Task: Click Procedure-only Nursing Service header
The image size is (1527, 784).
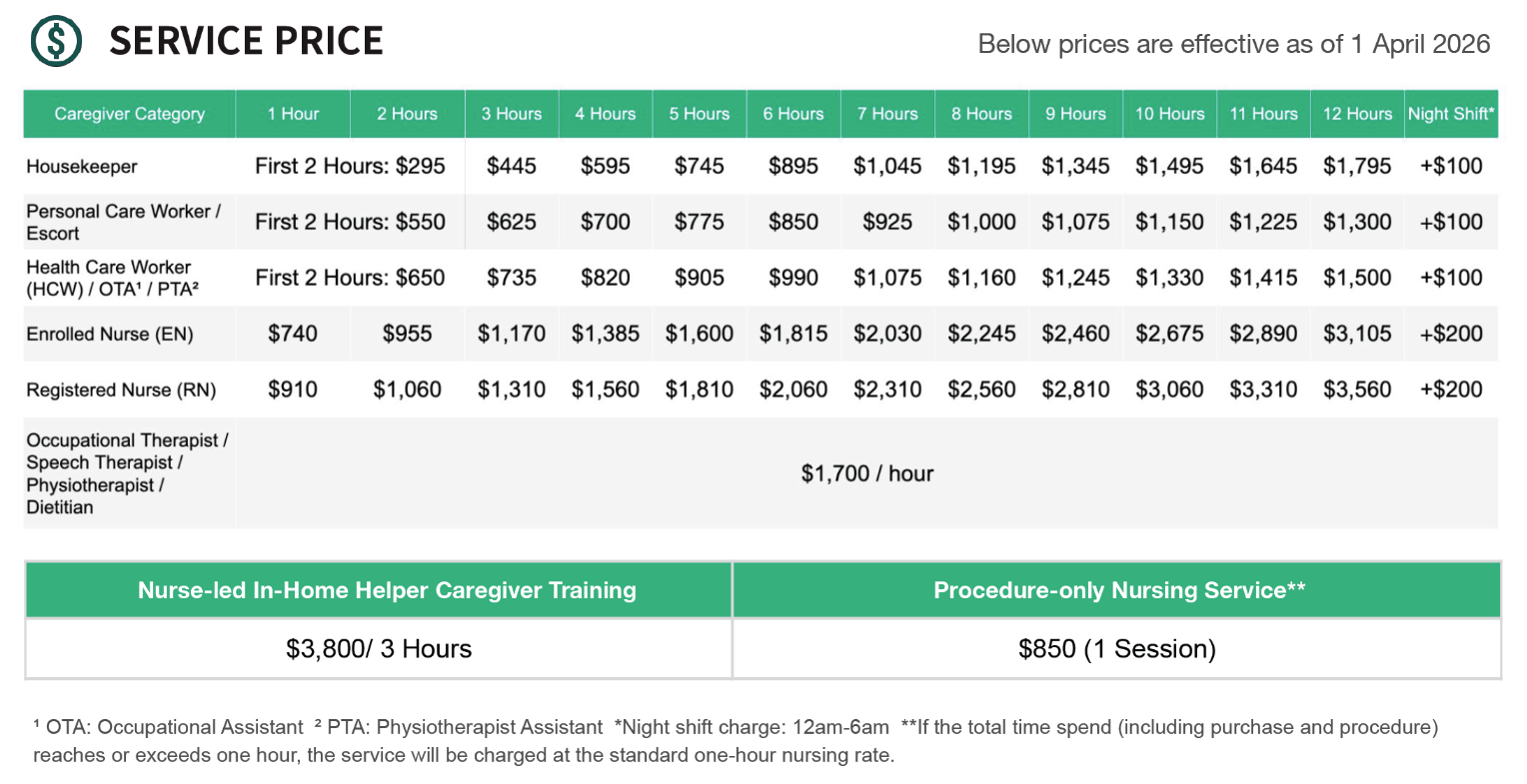Action: 1118,590
